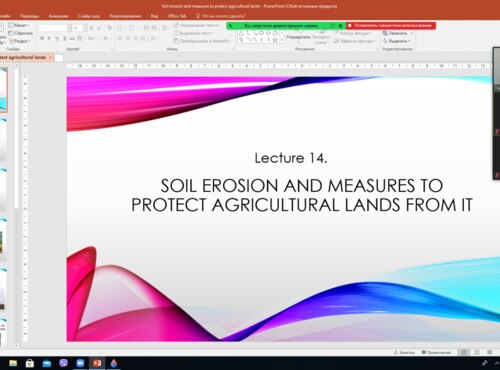Switch to Normal view icon in status bar
The height and width of the screenshot is (370, 500).
point(464,352)
